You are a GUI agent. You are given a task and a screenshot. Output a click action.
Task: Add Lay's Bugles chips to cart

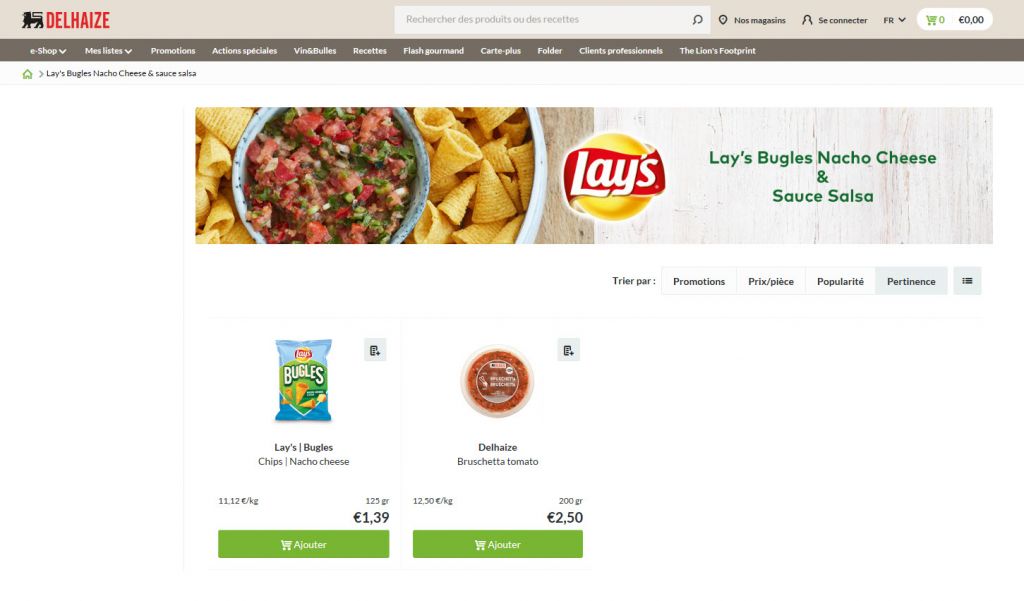[x=304, y=544]
